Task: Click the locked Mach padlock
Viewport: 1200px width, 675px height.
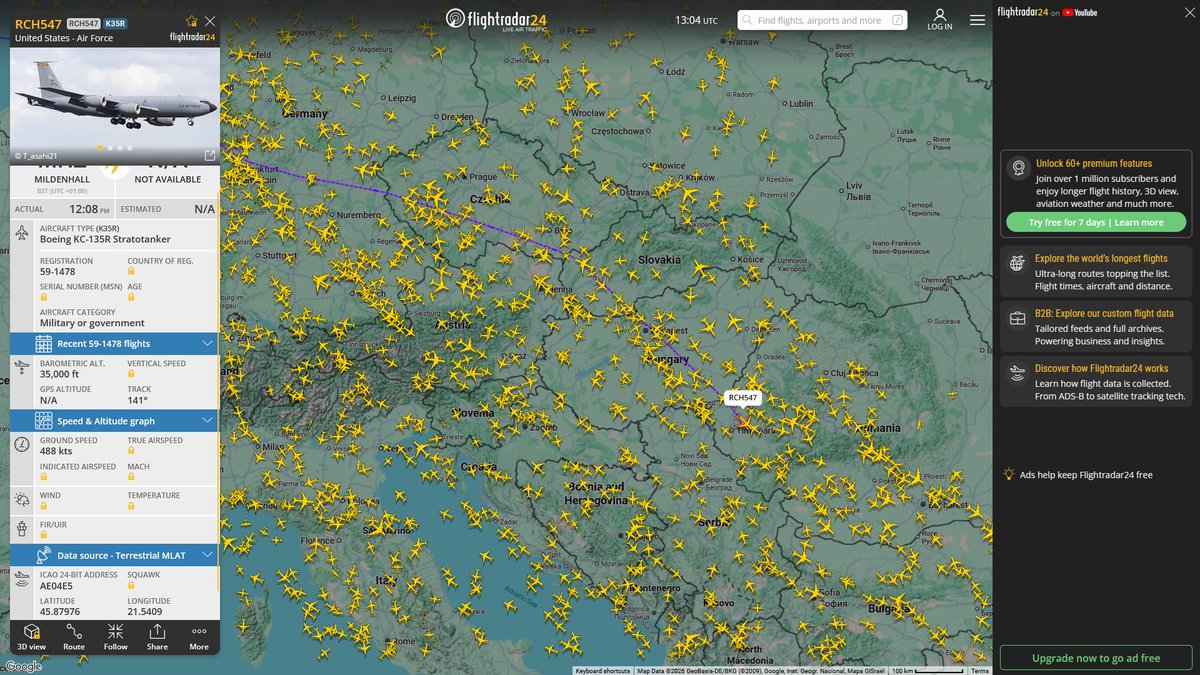Action: click(131, 477)
